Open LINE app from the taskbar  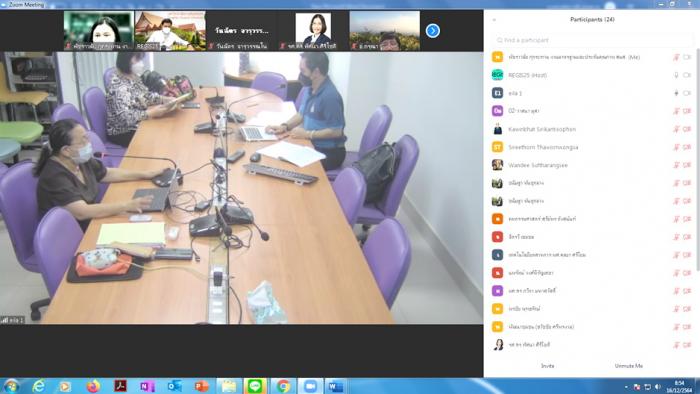[x=255, y=386]
